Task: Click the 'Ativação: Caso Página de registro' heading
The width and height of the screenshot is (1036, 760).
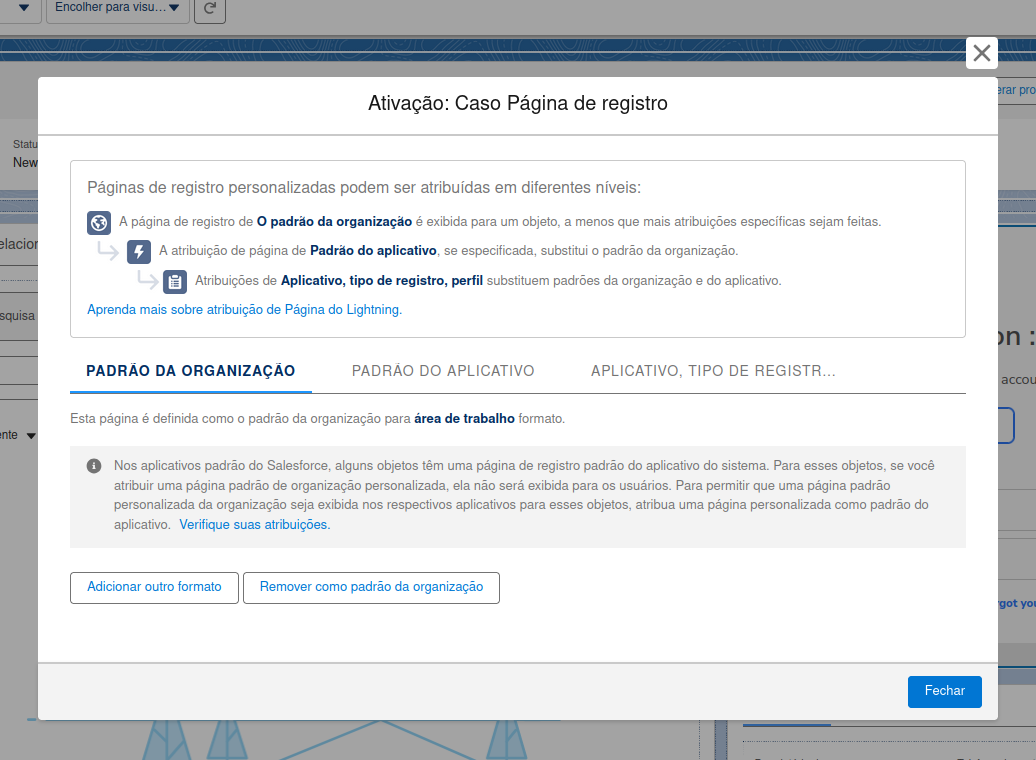Action: coord(517,104)
